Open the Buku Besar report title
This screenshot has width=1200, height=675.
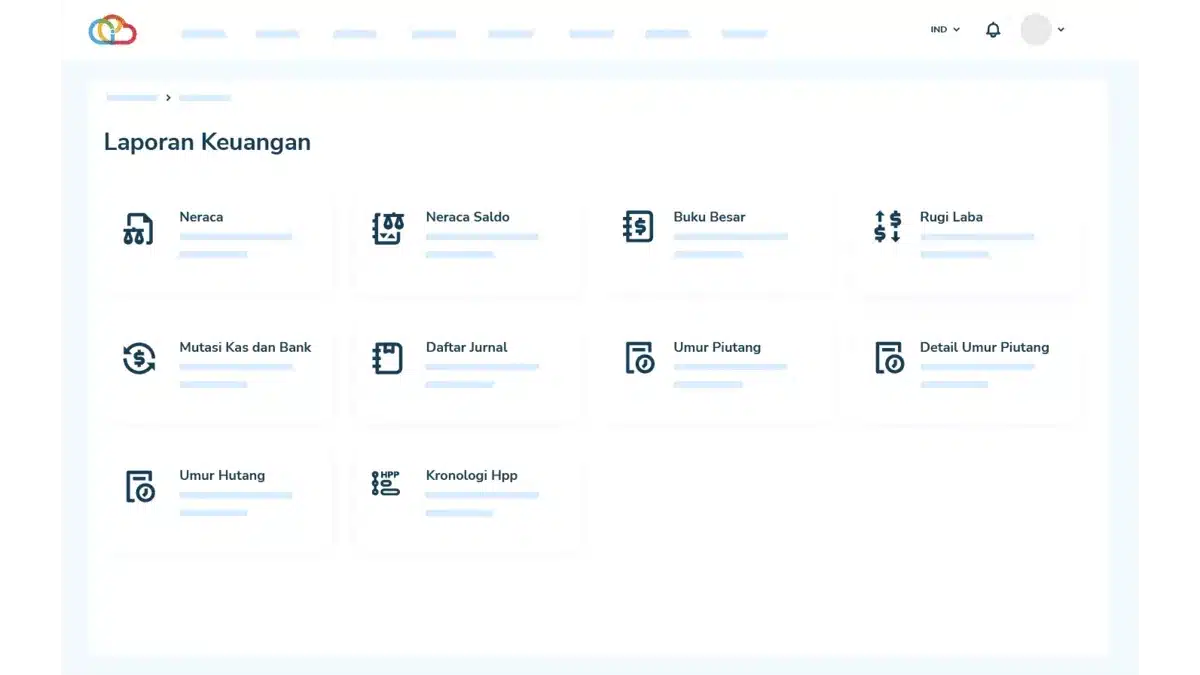(709, 217)
